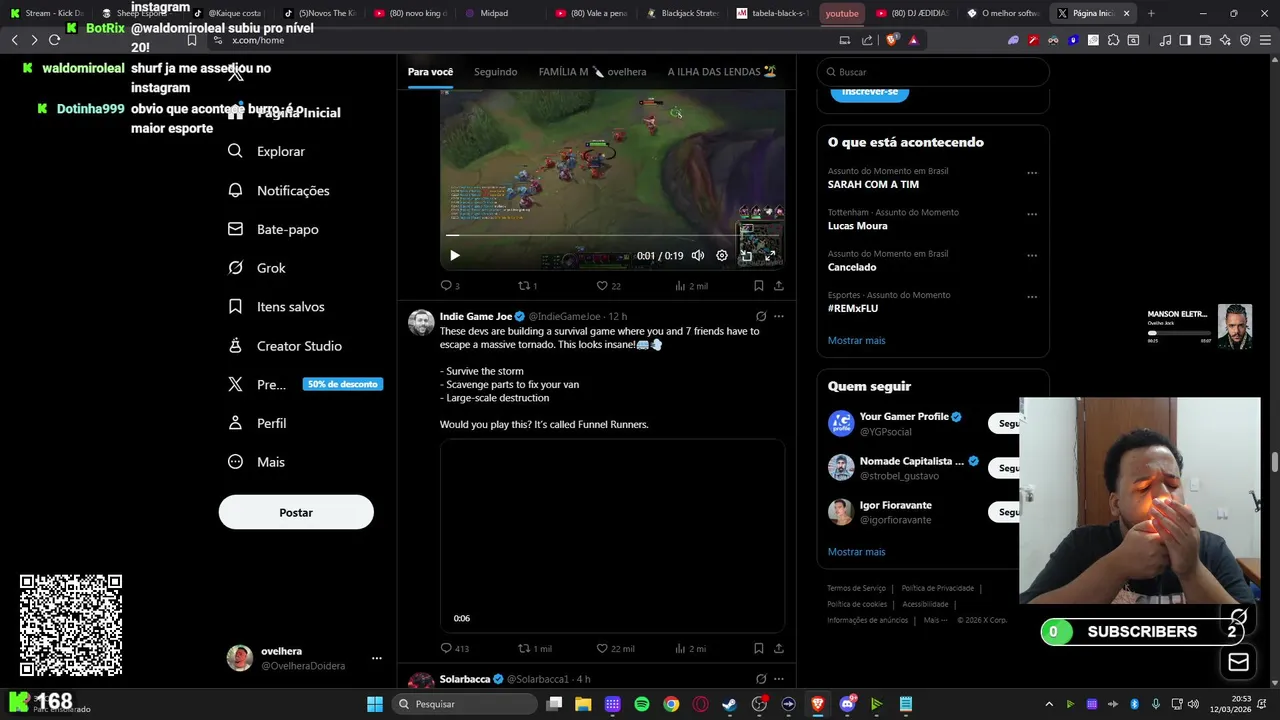Open the browser extensions puzzle icon

1113,40
